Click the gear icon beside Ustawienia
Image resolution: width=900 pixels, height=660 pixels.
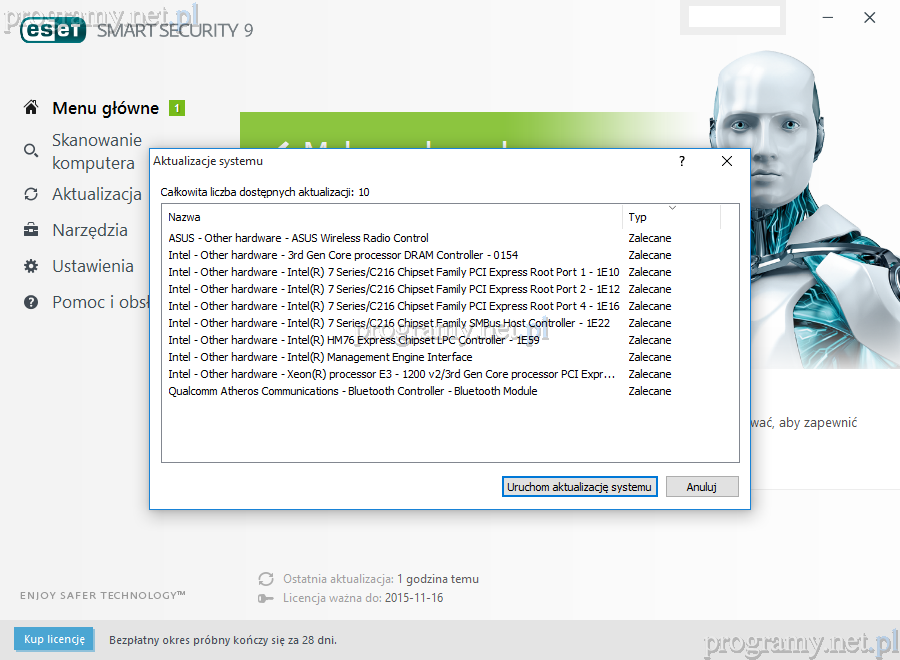click(31, 266)
